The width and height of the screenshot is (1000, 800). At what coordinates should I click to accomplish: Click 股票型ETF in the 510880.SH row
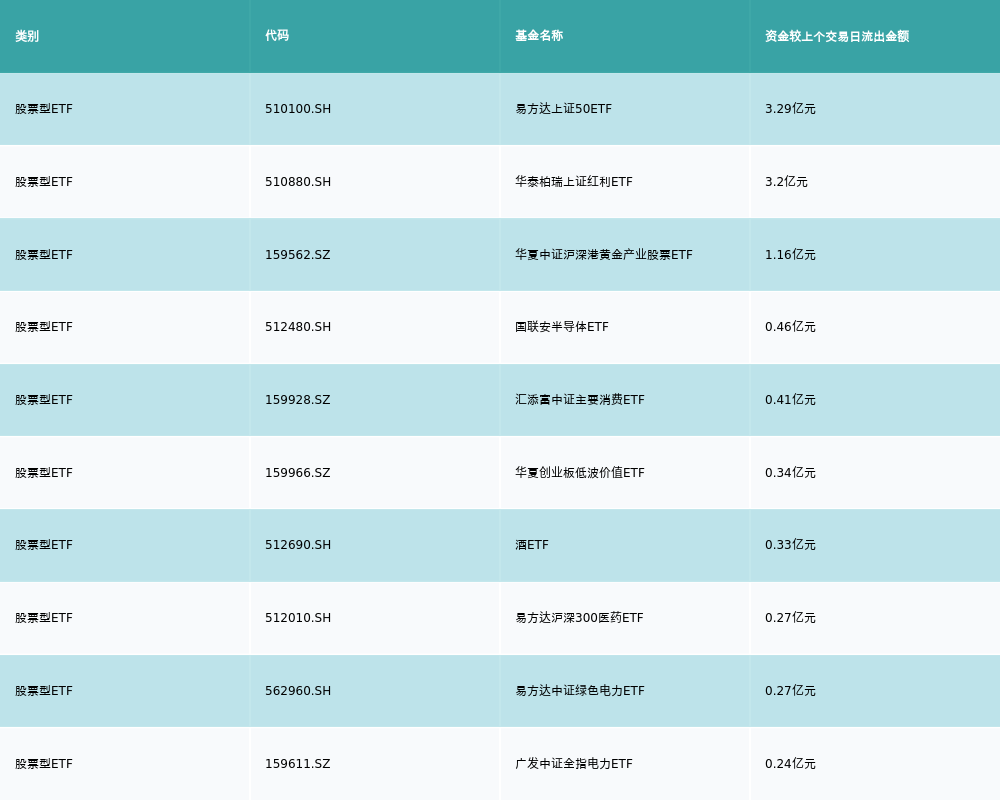pyautogui.click(x=44, y=182)
